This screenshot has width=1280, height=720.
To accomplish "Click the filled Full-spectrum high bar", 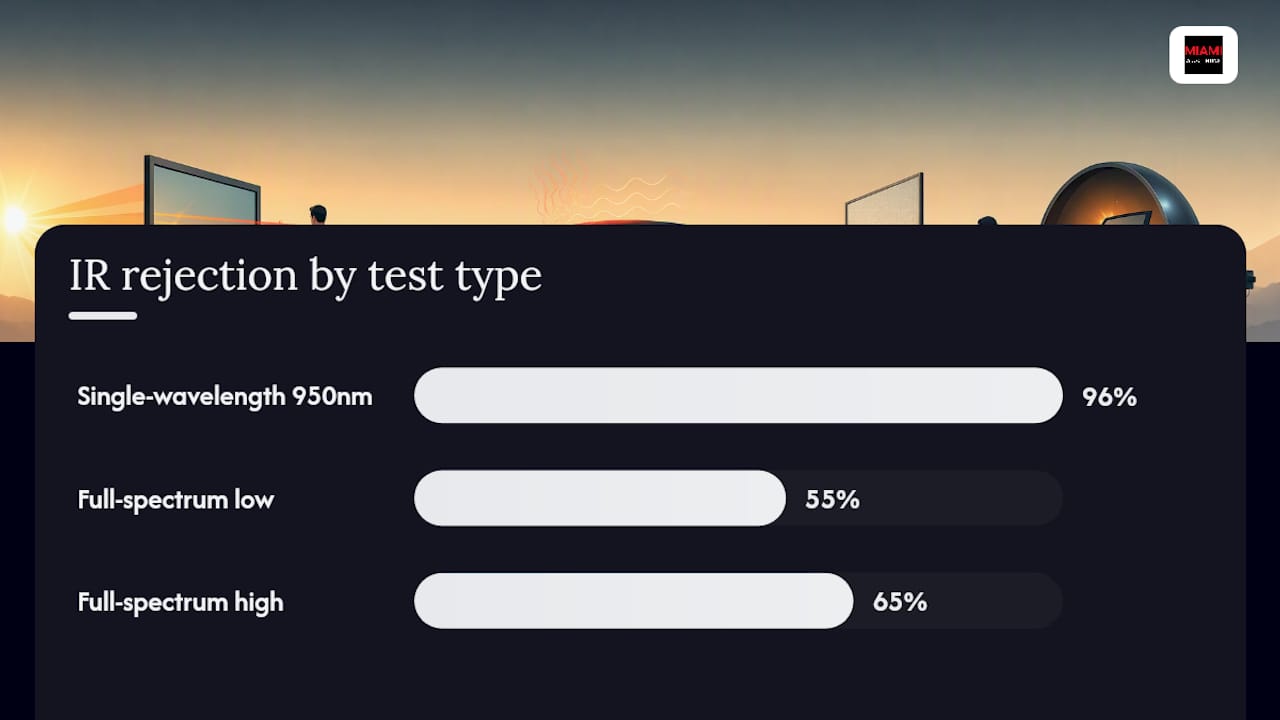I will click(x=633, y=601).
